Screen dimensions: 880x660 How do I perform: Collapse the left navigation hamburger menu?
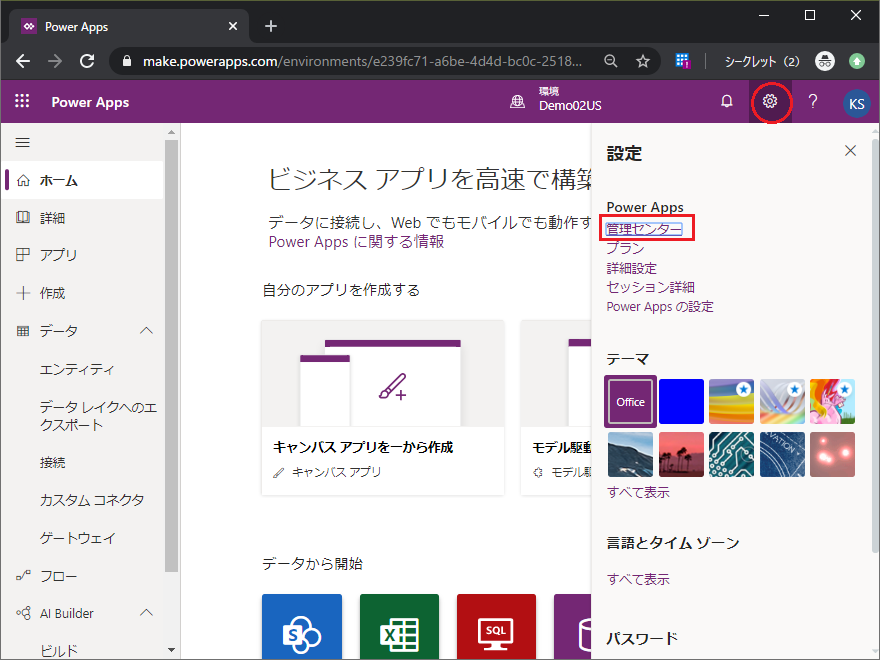pos(22,143)
